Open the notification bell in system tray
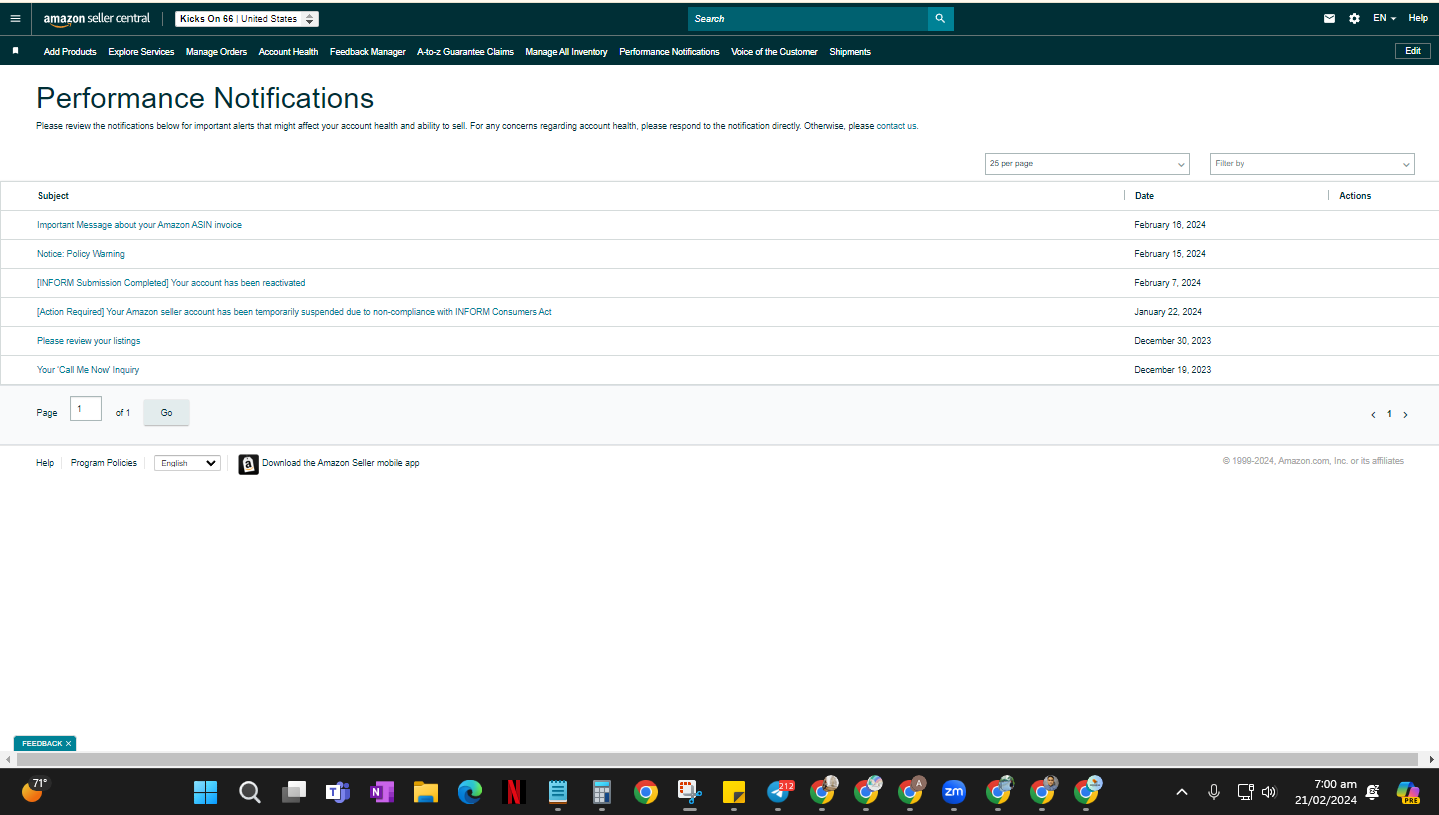The image size is (1439, 815). point(1373,792)
